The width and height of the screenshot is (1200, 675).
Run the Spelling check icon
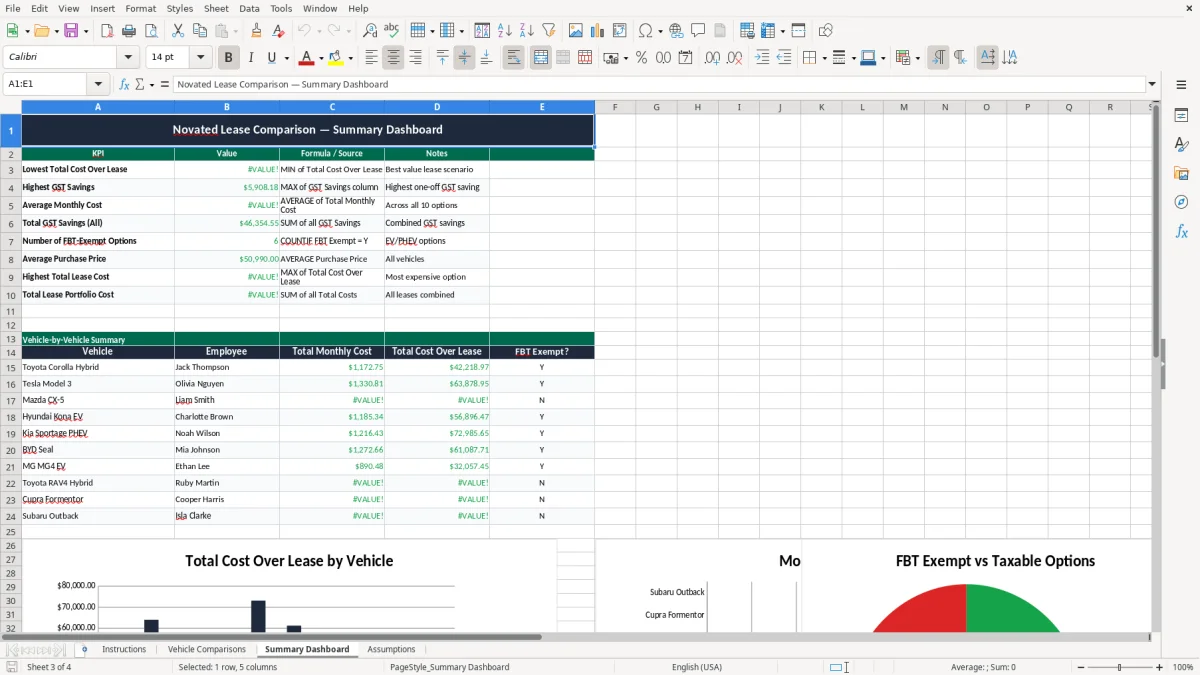tap(392, 31)
